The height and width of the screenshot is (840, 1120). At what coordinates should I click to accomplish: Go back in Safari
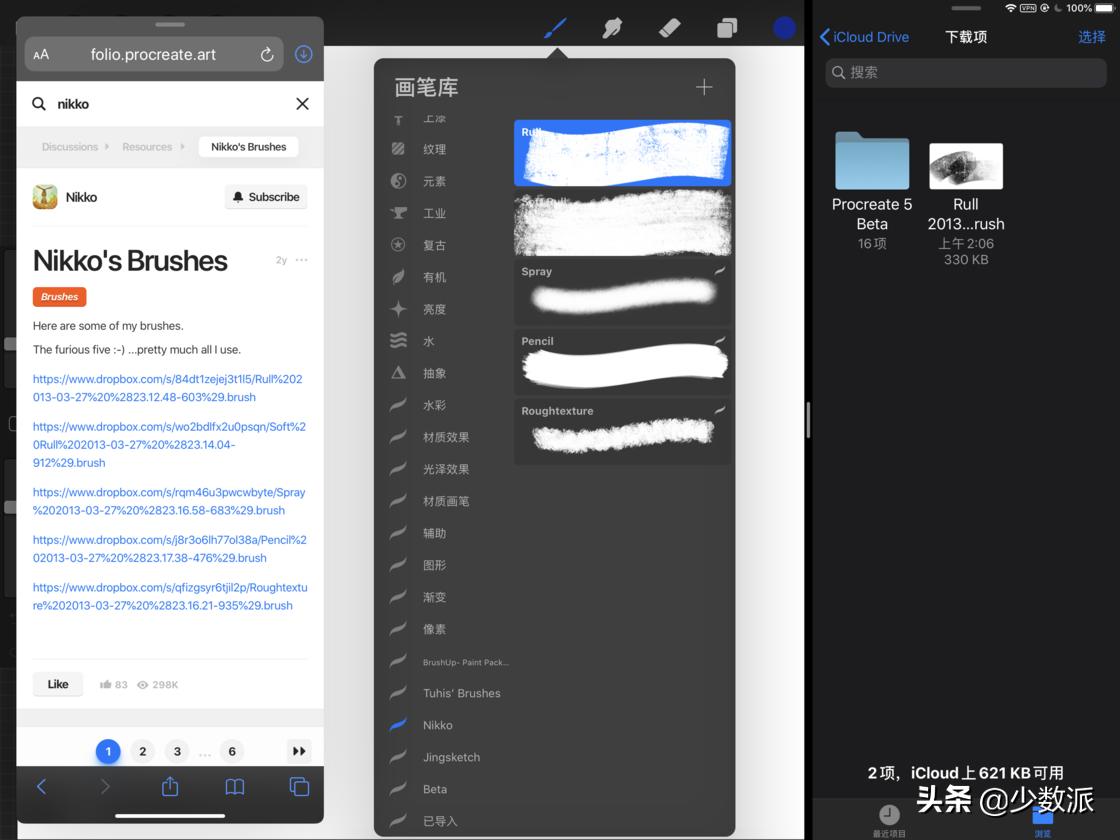point(41,786)
